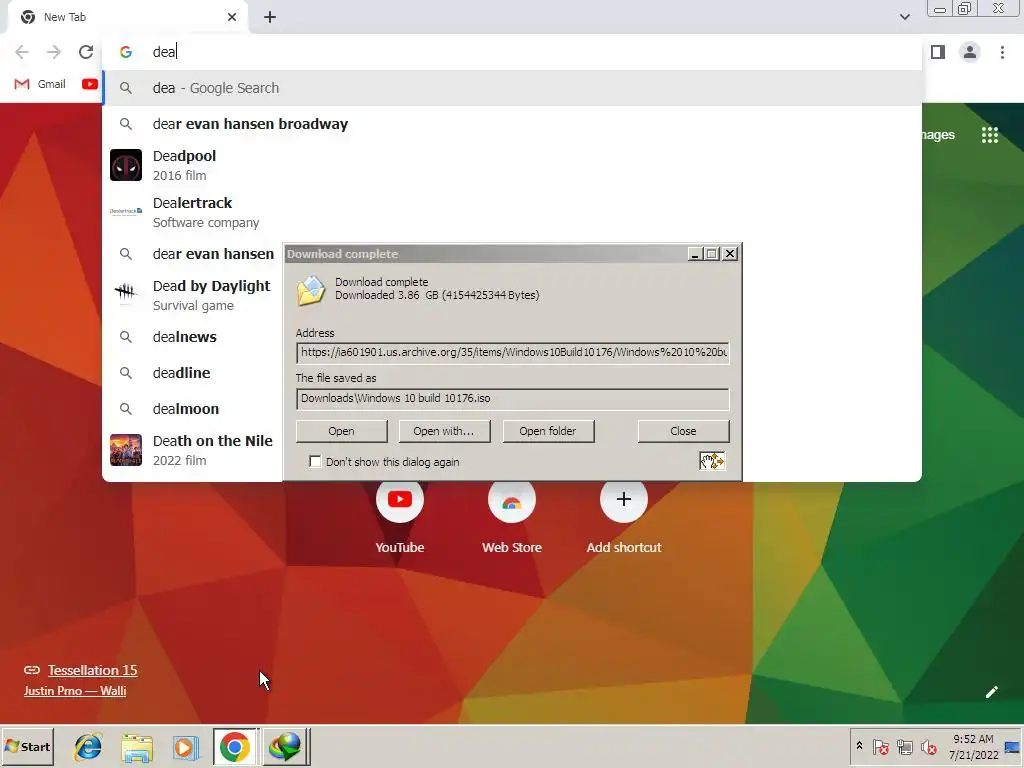1024x768 pixels.
Task: Click the Open button in download dialog
Action: 342,431
